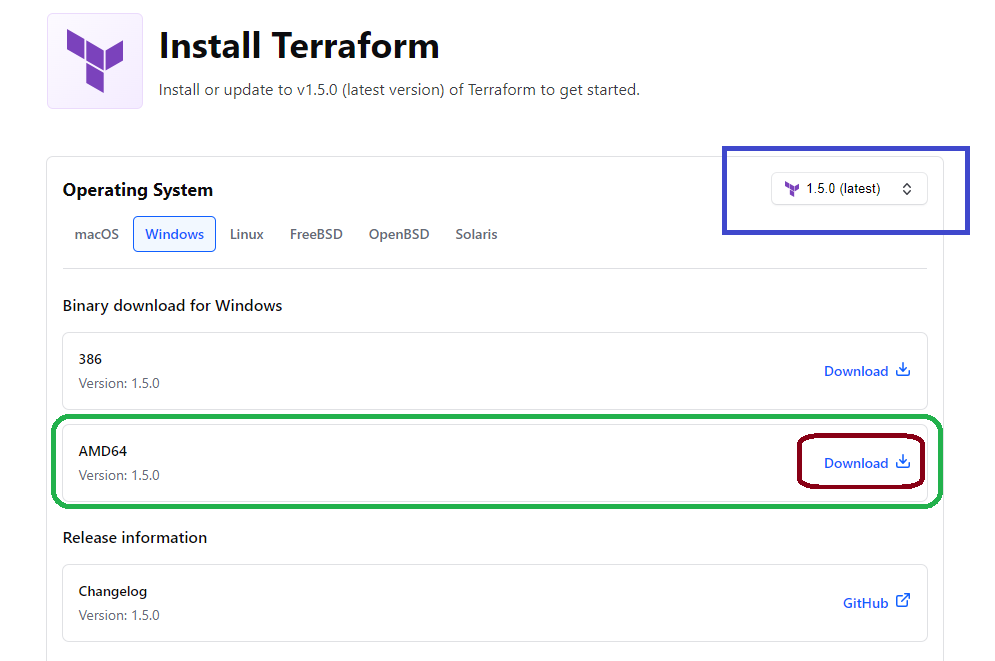The image size is (995, 661).
Task: Download the 386 Windows binary
Action: tap(867, 371)
